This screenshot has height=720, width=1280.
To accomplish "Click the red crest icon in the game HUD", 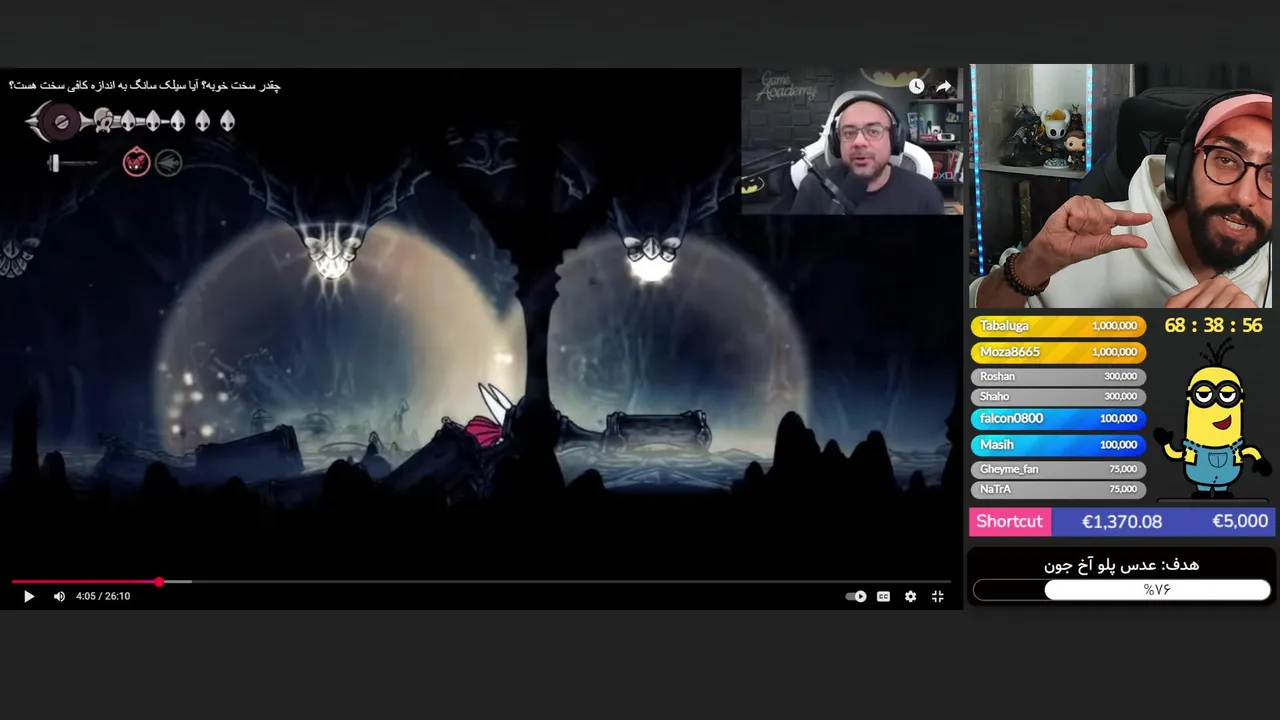I will coord(136,162).
